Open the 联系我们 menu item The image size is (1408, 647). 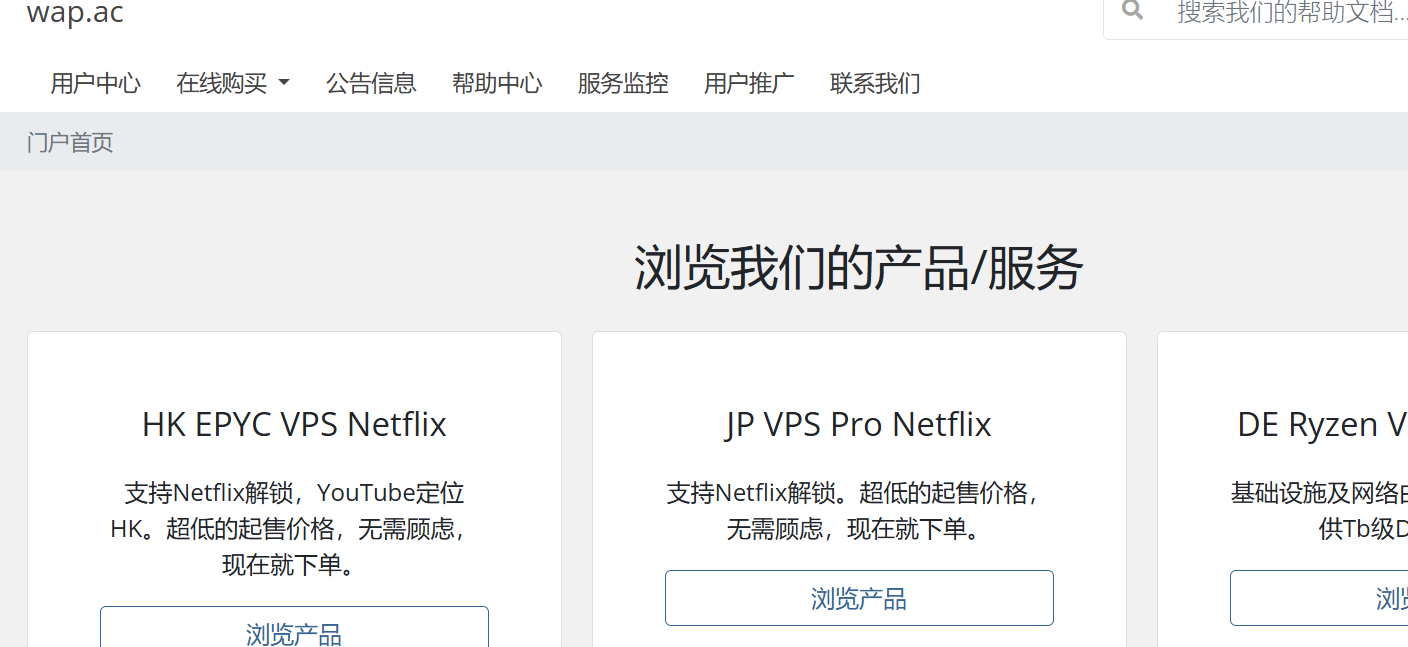pos(875,83)
